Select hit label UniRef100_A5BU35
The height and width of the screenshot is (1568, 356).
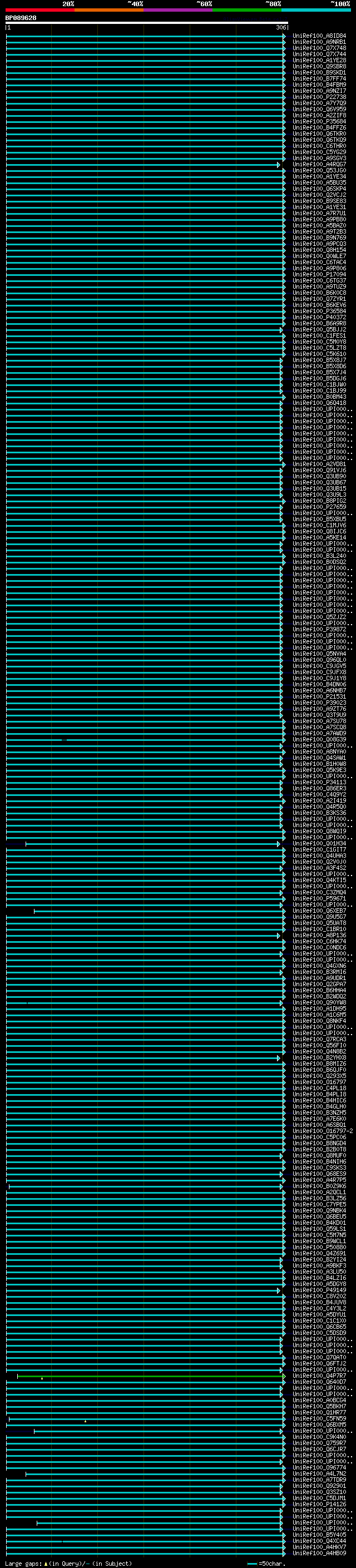319,182
